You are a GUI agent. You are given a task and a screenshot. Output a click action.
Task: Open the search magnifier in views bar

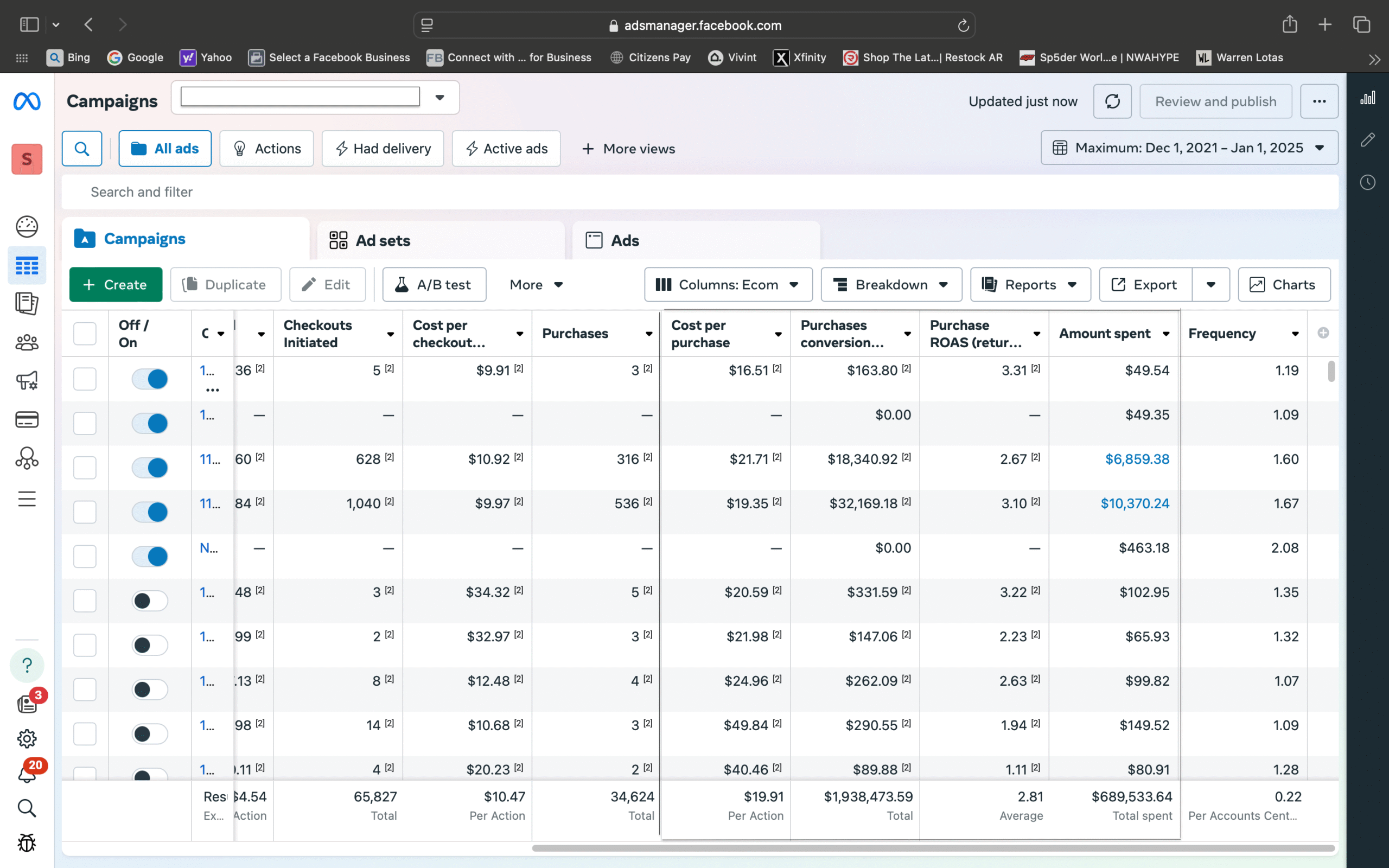point(82,149)
